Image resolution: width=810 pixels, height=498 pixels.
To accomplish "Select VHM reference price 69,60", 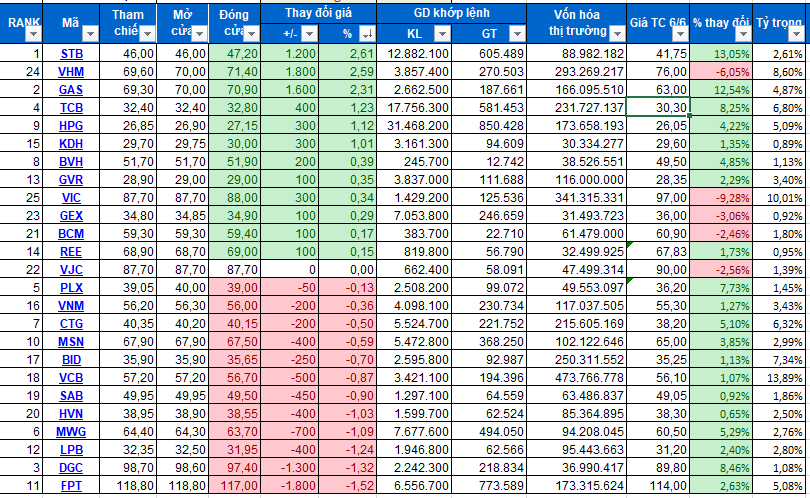I will tap(128, 72).
